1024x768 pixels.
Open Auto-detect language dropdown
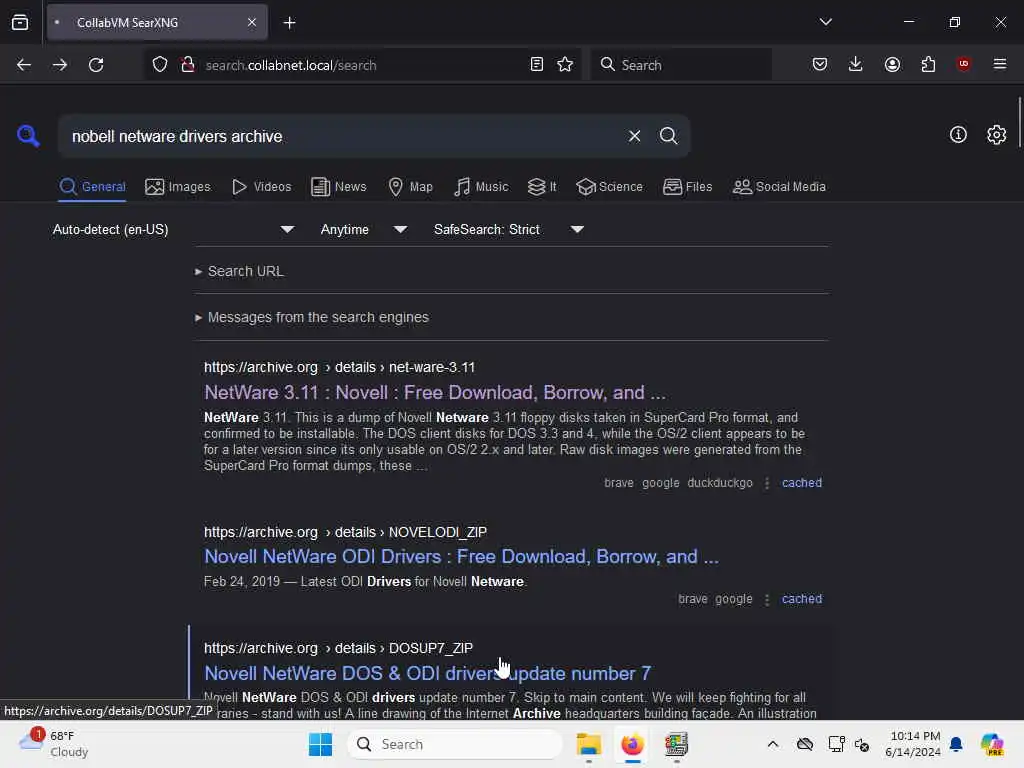click(x=174, y=229)
